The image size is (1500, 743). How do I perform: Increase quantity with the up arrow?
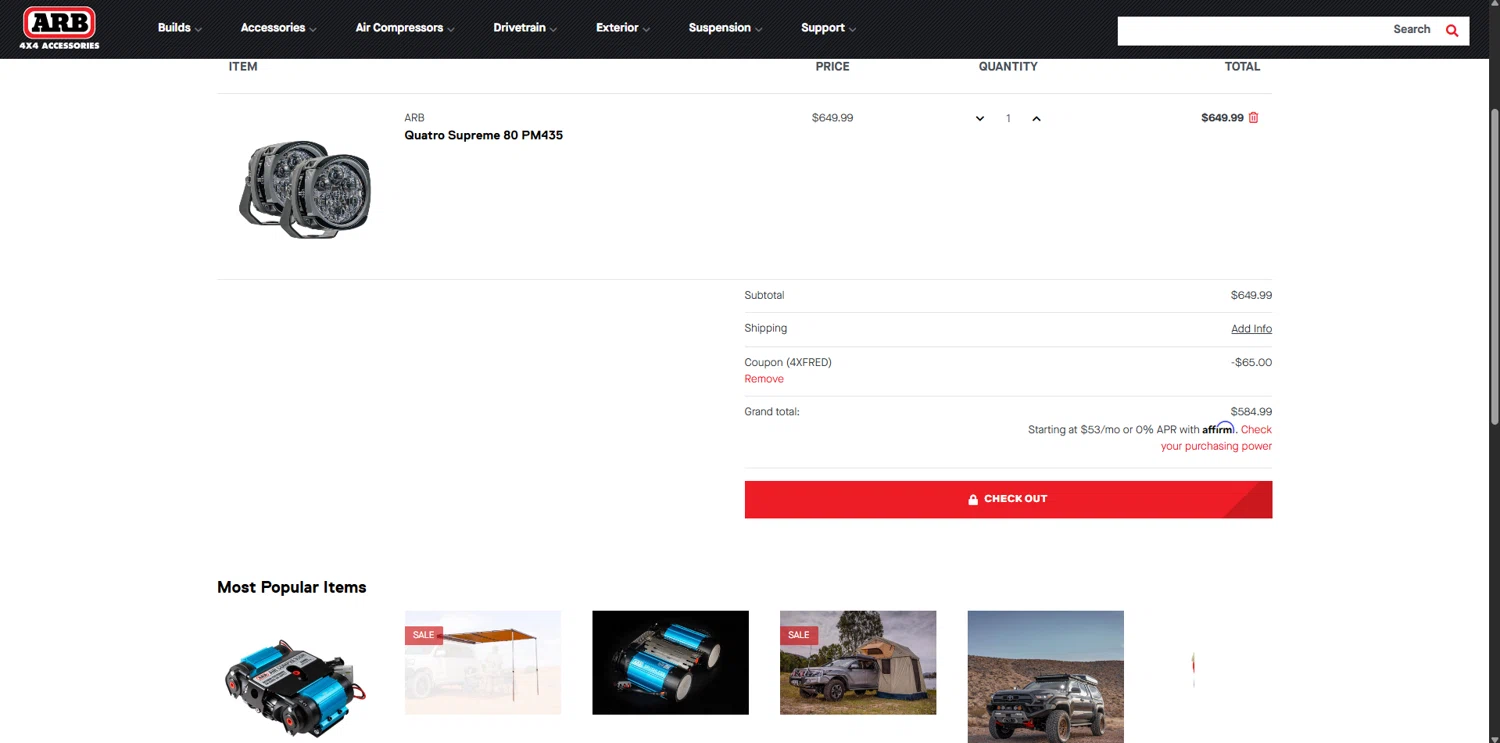(1036, 119)
